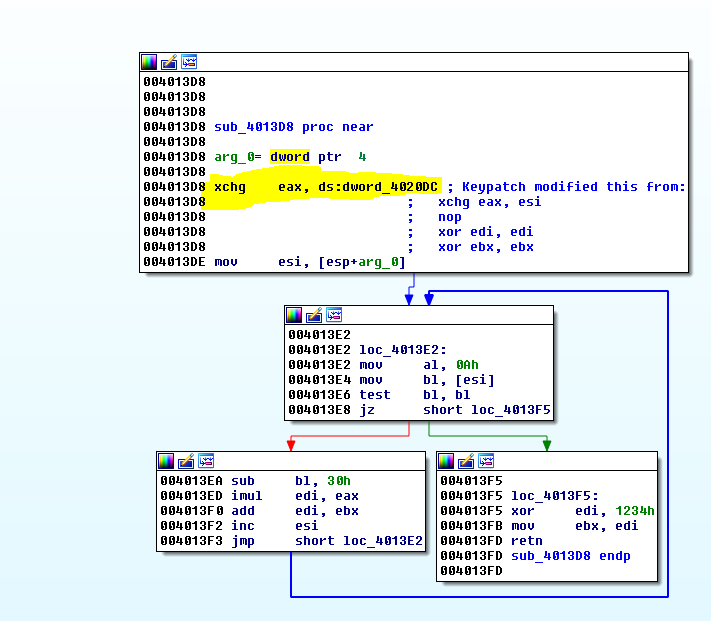Click pencil icon on loc_4013E2 block
Viewport: 711px width, 621px height.
pyautogui.click(x=314, y=315)
